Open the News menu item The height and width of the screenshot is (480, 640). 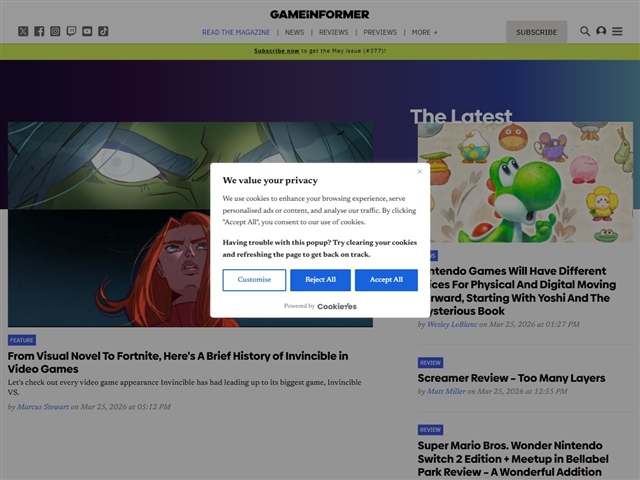pos(294,32)
